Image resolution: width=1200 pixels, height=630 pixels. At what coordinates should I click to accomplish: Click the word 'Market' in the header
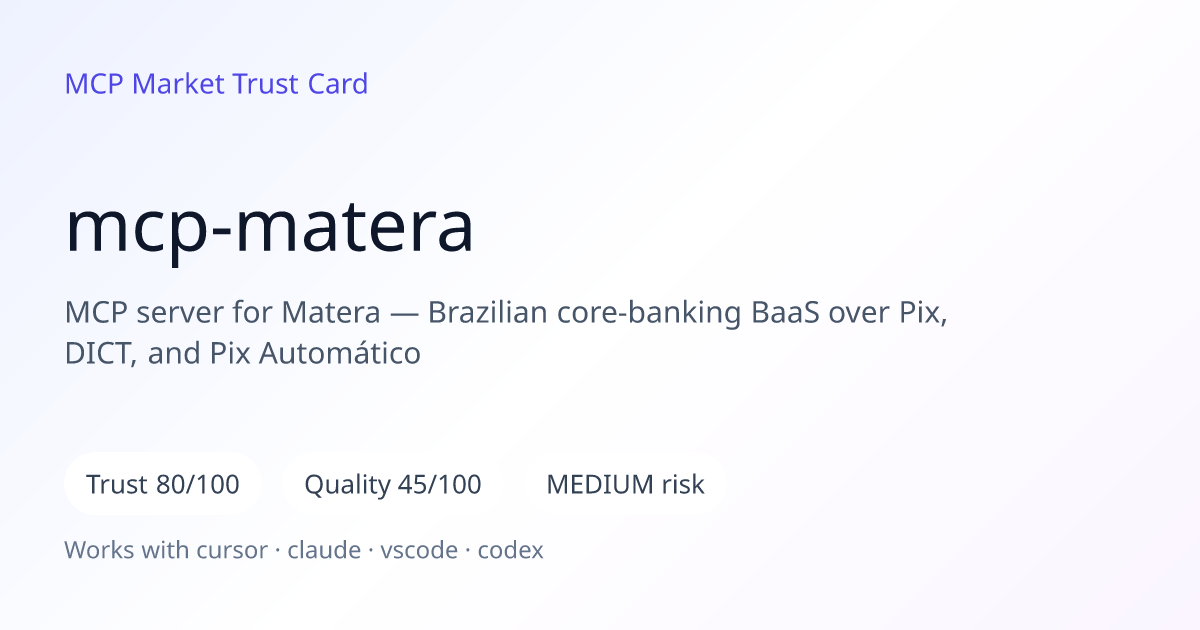pyautogui.click(x=179, y=84)
